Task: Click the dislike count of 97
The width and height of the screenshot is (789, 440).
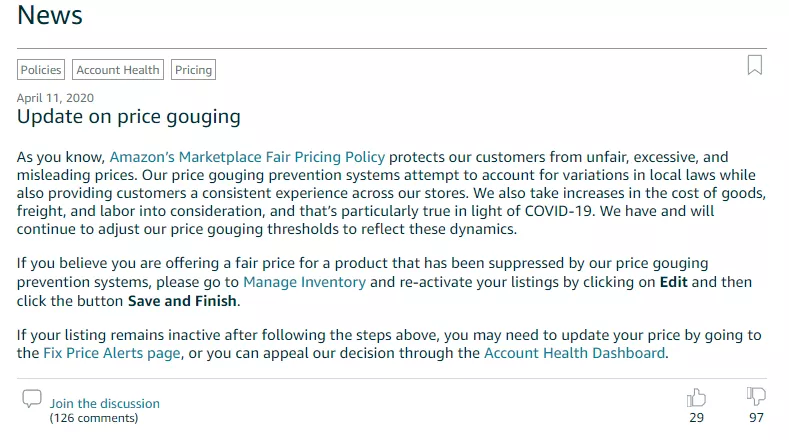Action: [x=756, y=418]
